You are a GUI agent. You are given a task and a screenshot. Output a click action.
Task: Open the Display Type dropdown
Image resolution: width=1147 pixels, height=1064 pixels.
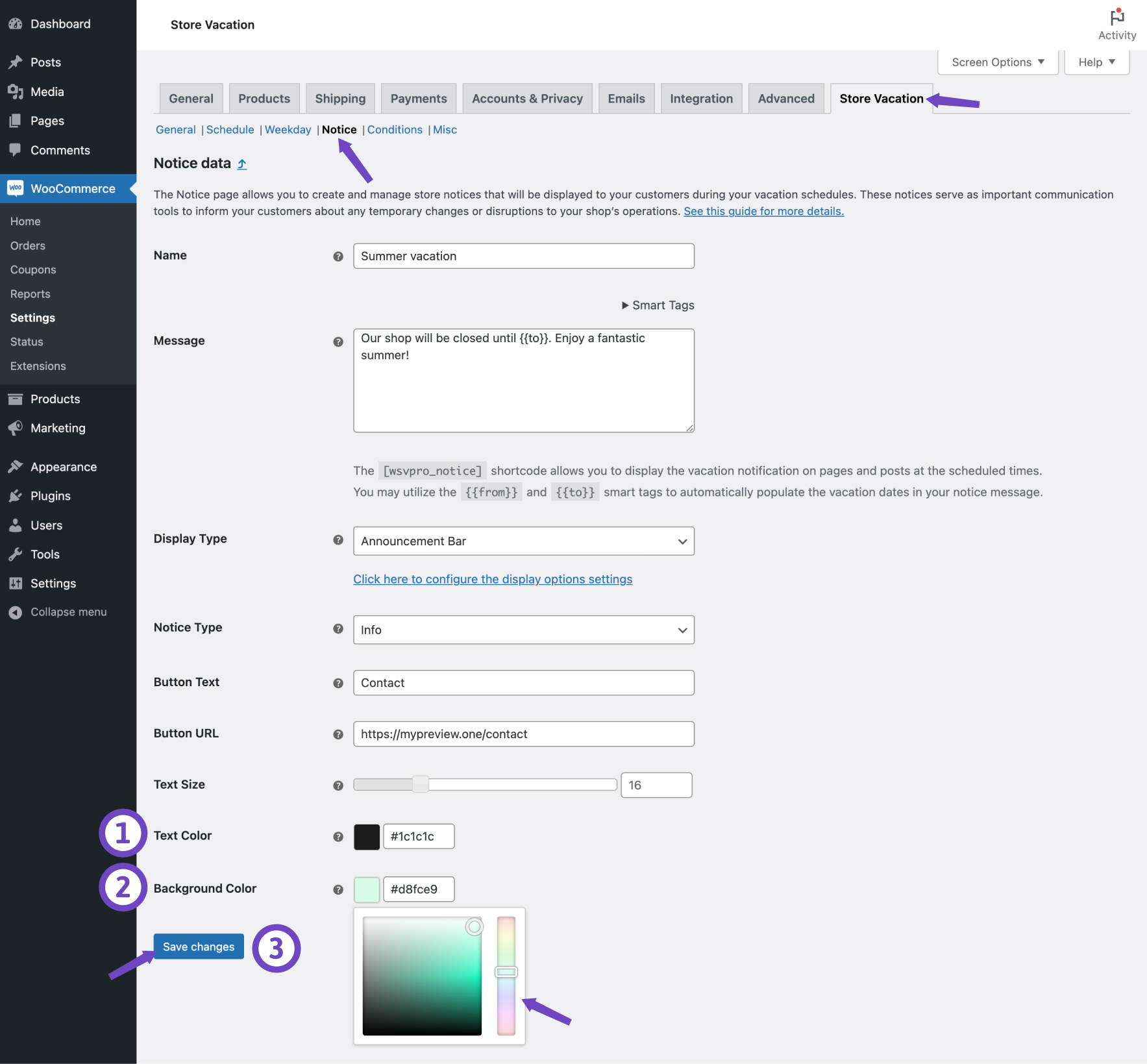click(523, 541)
